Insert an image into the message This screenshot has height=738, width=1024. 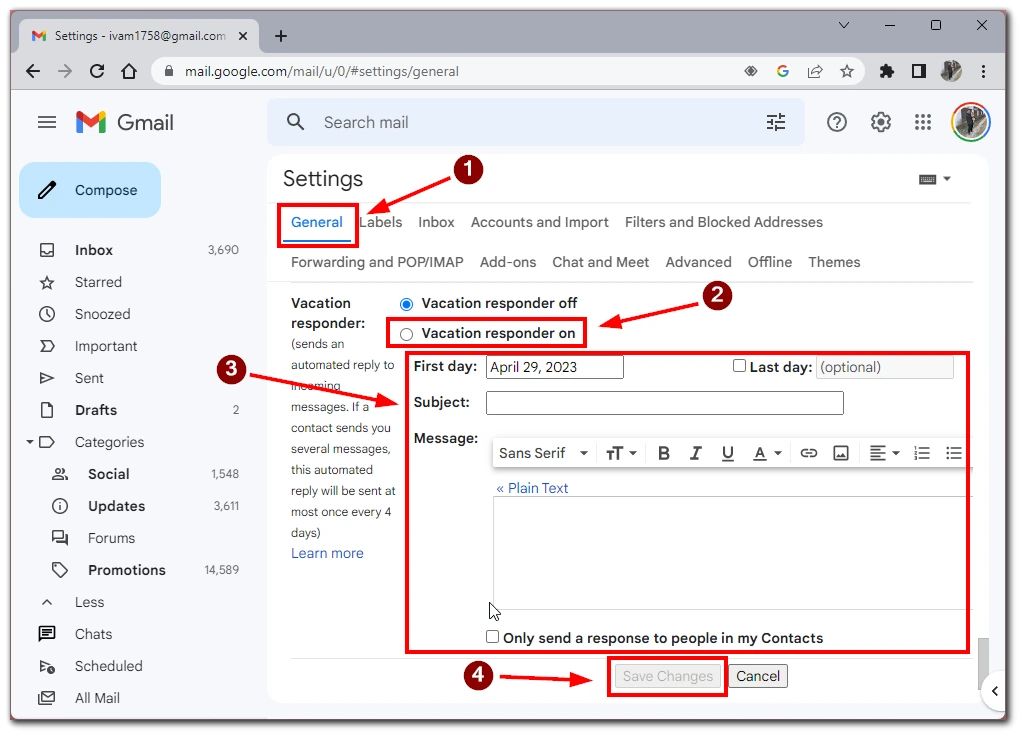(x=840, y=453)
